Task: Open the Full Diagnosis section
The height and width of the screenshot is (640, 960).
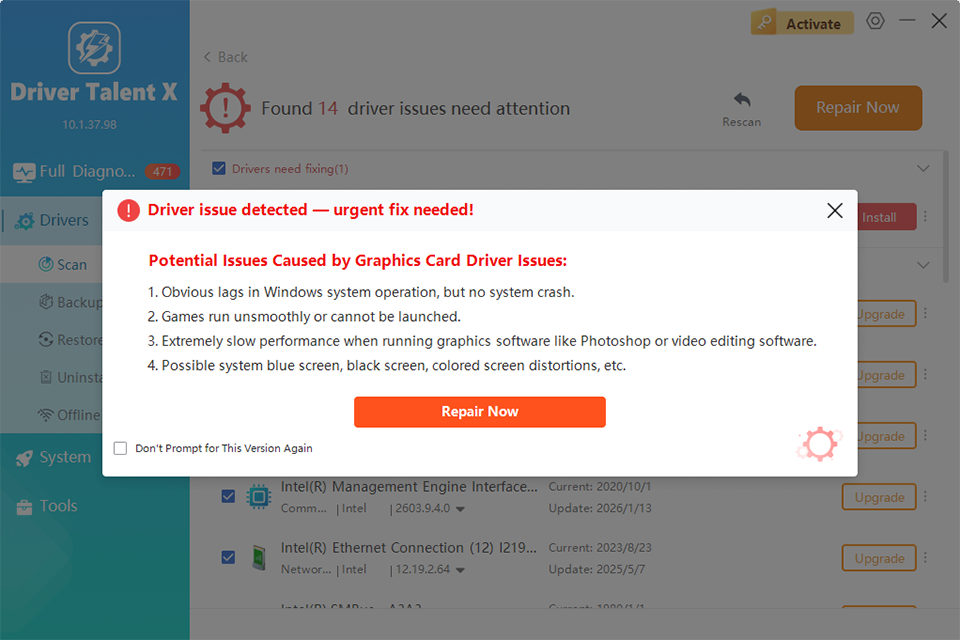Action: pyautogui.click(x=95, y=171)
